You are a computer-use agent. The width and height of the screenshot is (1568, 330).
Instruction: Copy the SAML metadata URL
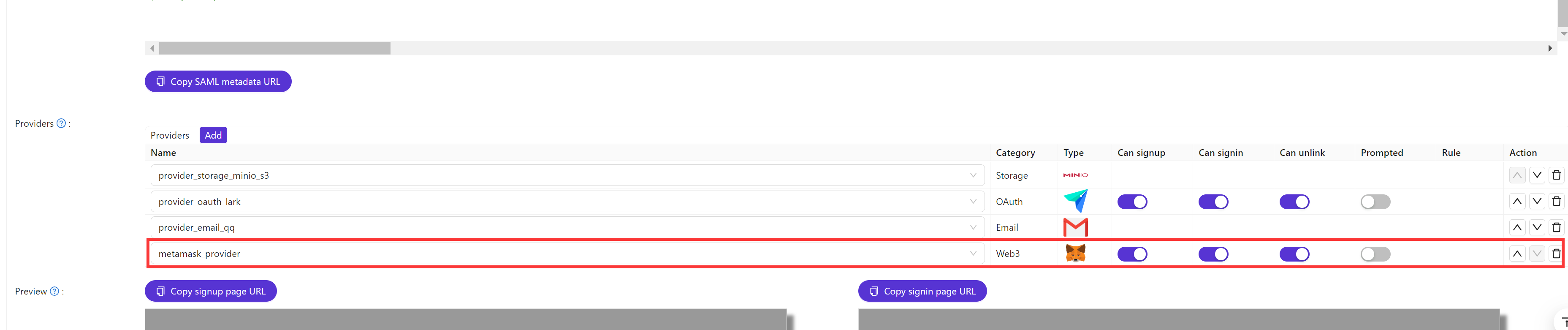tap(218, 82)
